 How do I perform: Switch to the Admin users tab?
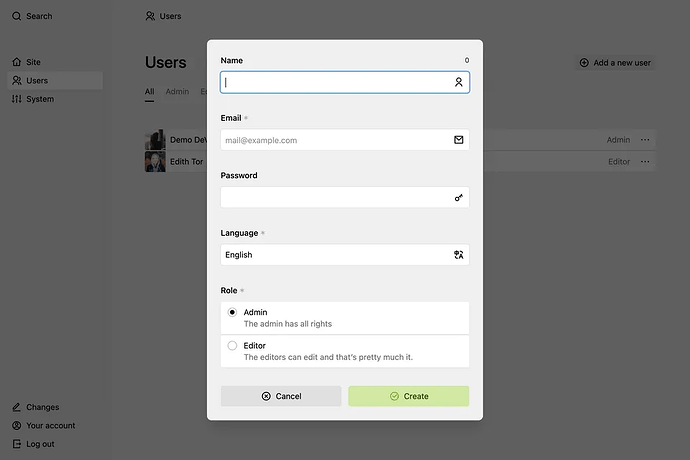coord(177,92)
